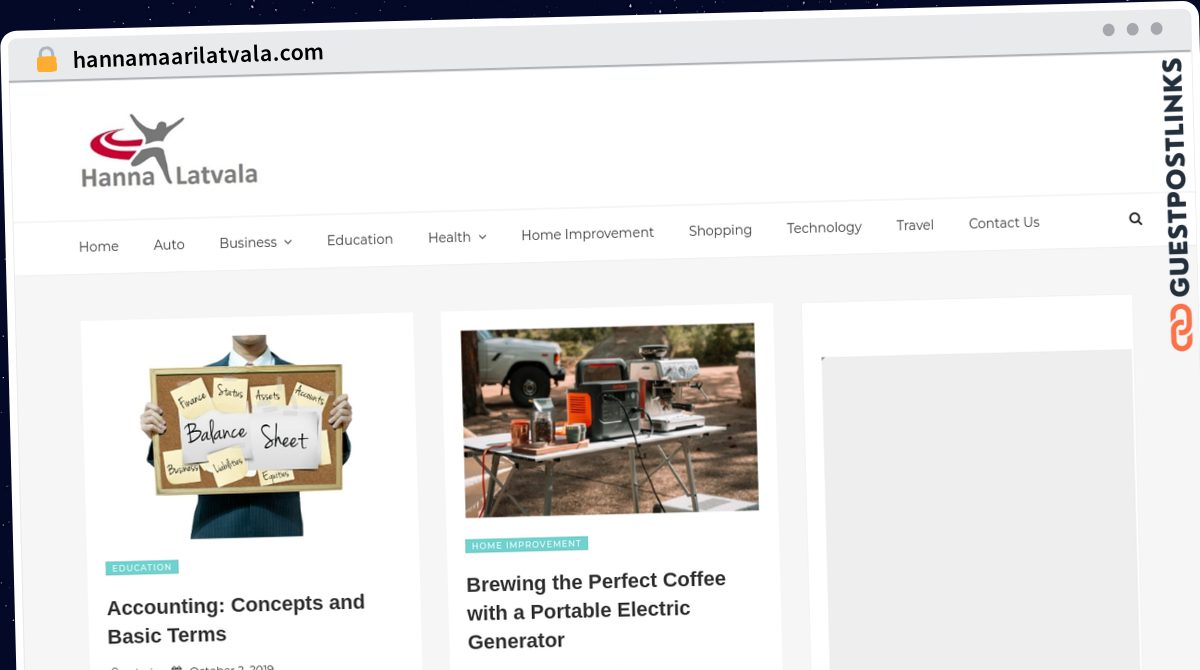
Task: Open the Contact Us page
Action: click(1004, 223)
